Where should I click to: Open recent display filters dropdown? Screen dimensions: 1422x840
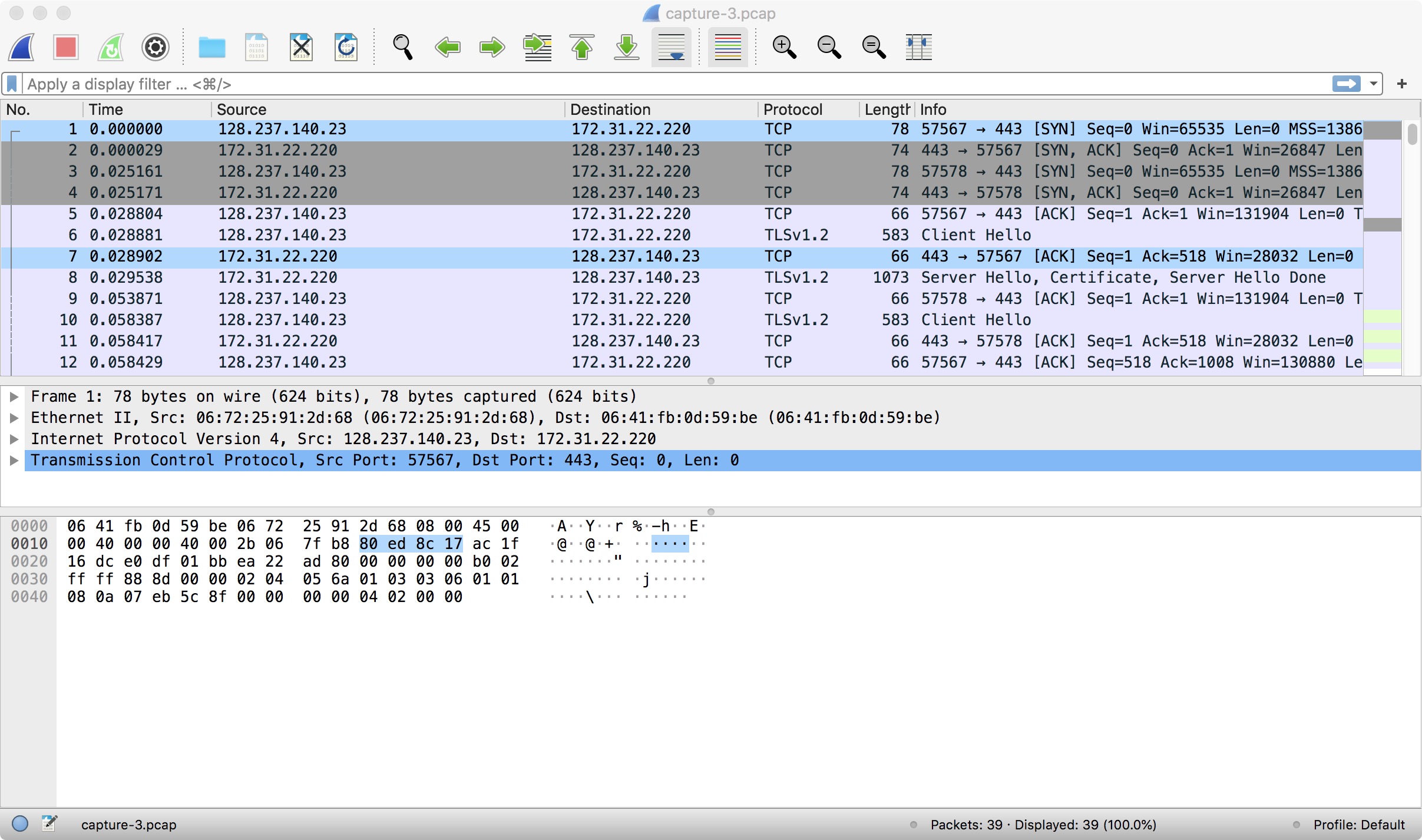pos(1373,84)
